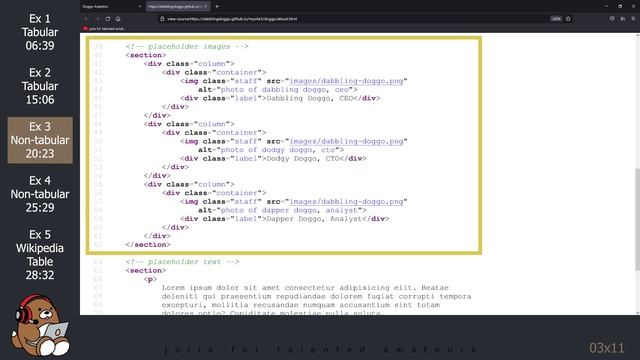Open 'julia for talented amateurs' bookmark
The width and height of the screenshot is (640, 360).
pos(104,29)
